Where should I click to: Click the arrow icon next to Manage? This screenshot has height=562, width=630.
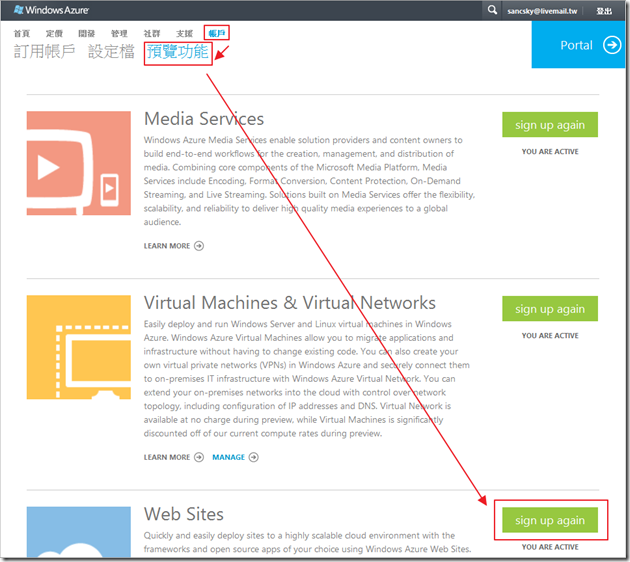point(254,457)
